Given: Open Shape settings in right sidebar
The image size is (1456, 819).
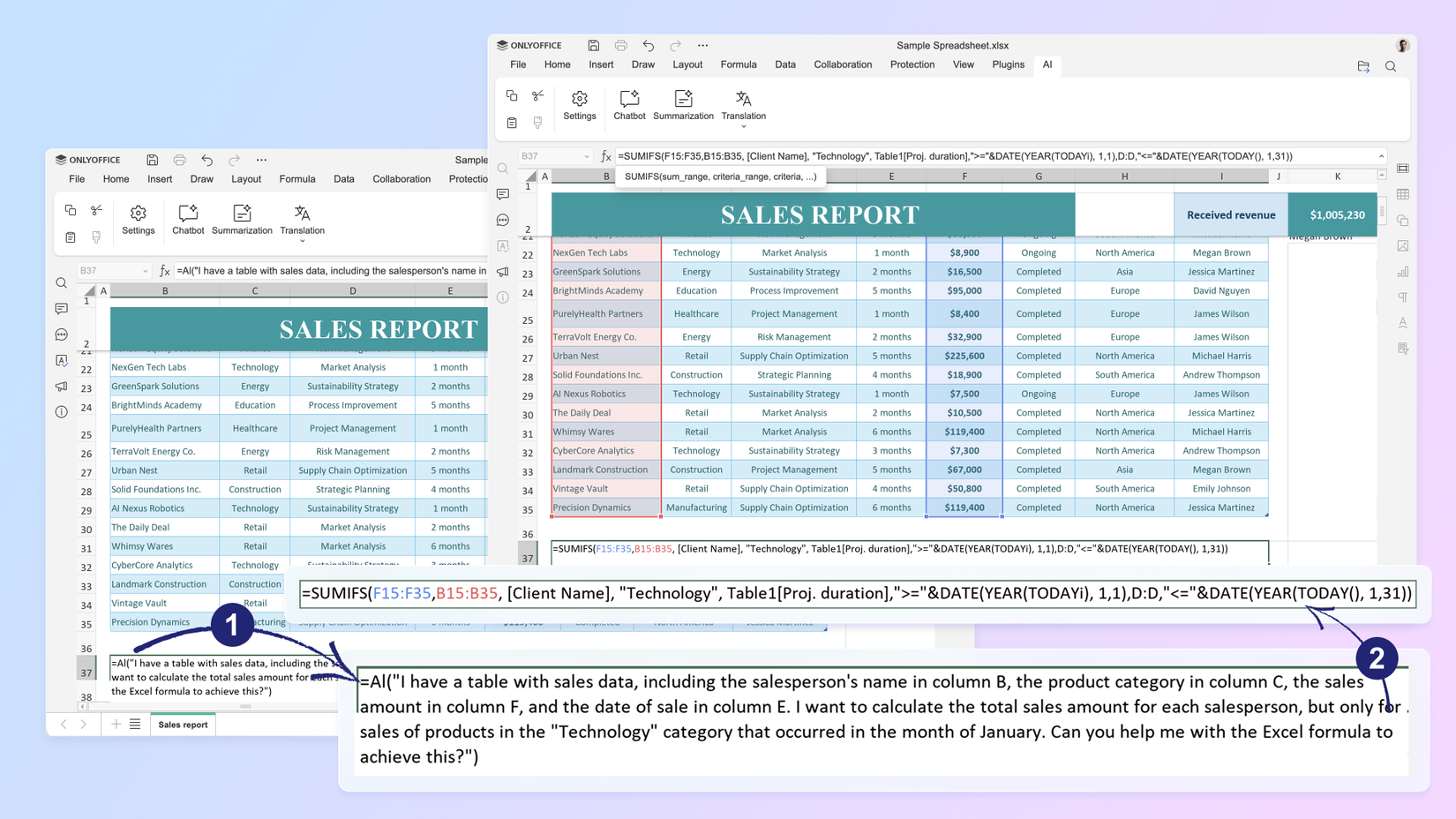Looking at the screenshot, I should click(x=1403, y=220).
